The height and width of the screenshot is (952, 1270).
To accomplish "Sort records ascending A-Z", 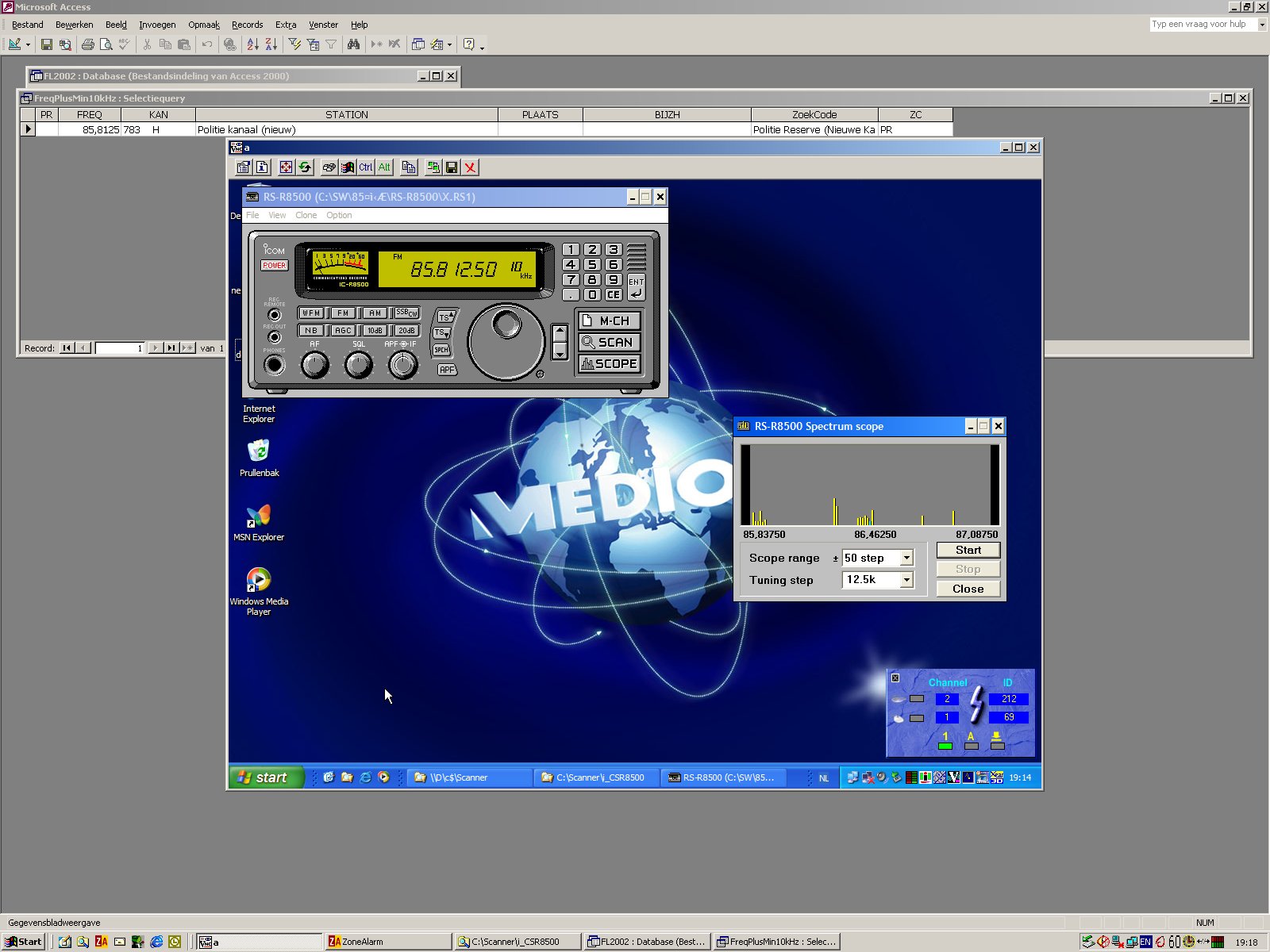I will tap(253, 44).
